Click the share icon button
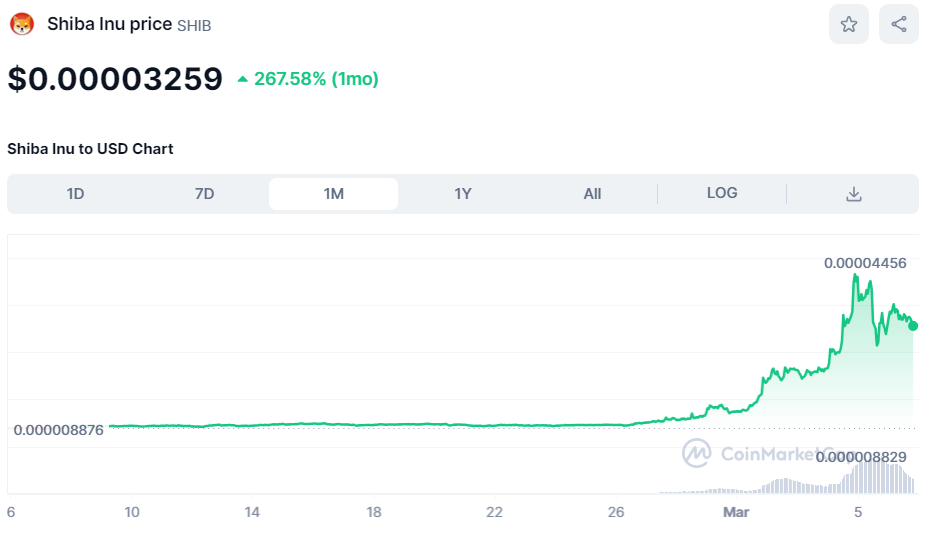The image size is (941, 535). point(898,24)
